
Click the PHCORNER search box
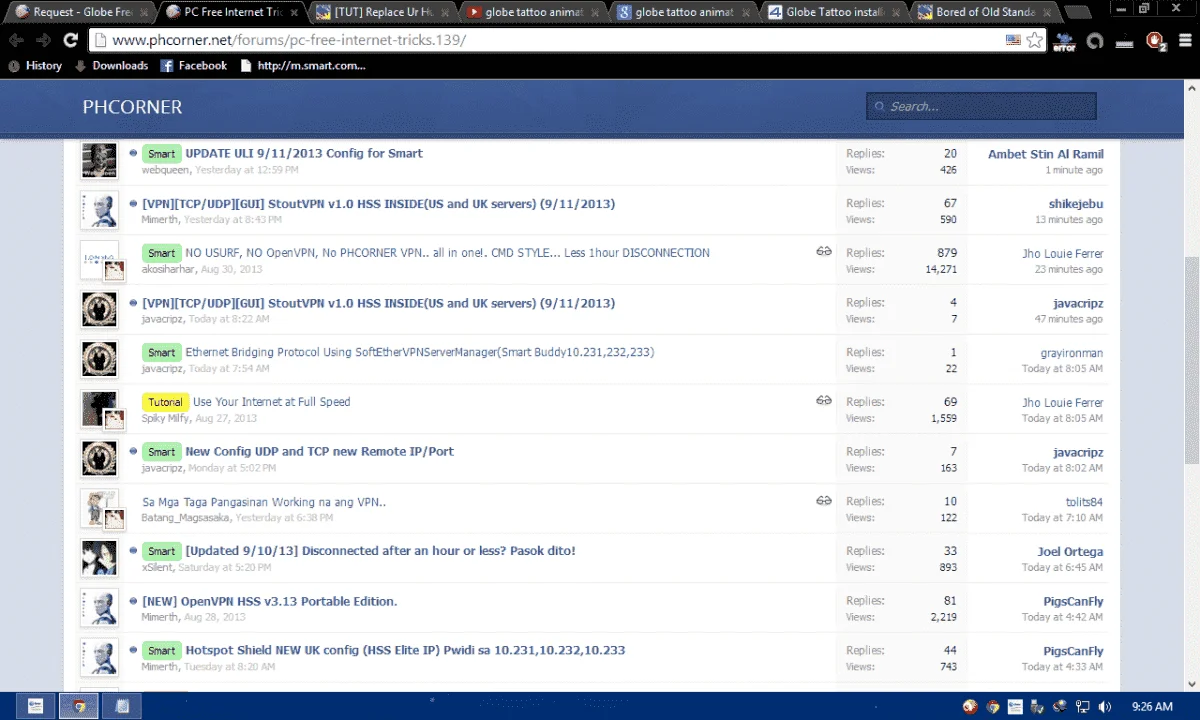(982, 106)
